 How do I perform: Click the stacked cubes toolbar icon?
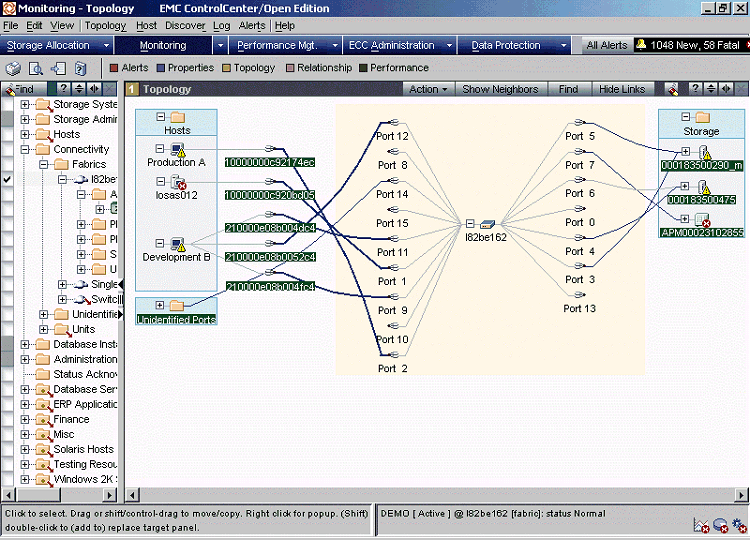[13, 68]
